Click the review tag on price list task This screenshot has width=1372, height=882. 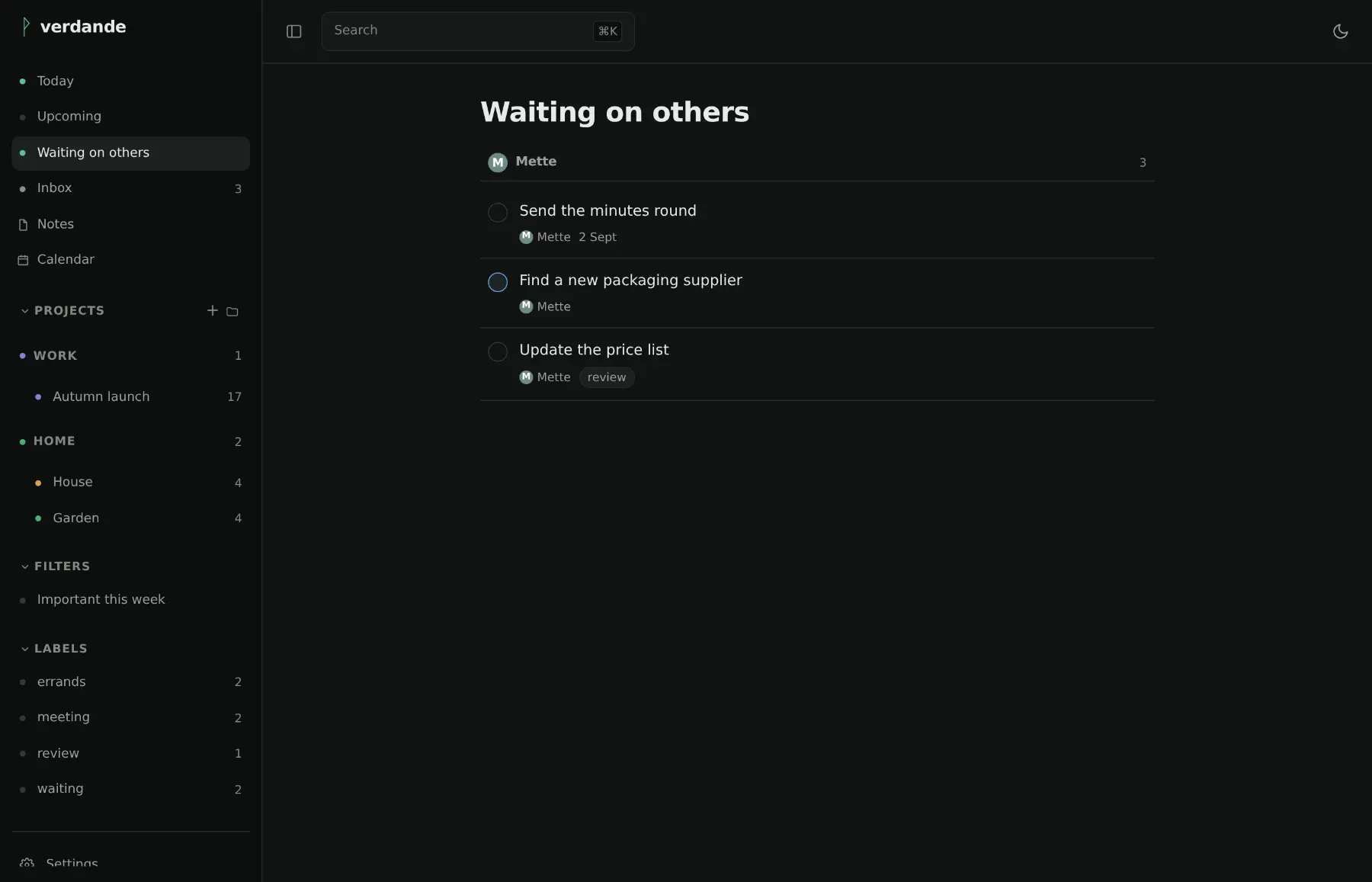point(607,377)
